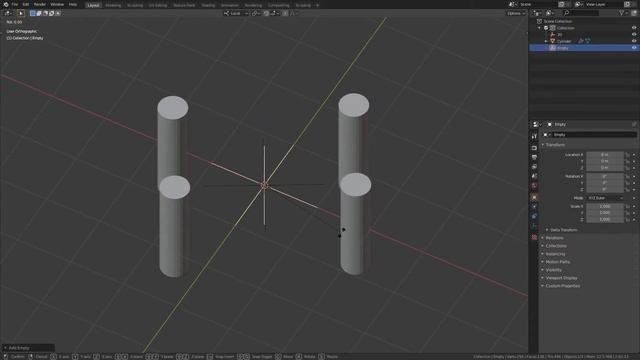The image size is (640, 360).
Task: Switch to the Modeling workspace tab
Action: pos(113,5)
